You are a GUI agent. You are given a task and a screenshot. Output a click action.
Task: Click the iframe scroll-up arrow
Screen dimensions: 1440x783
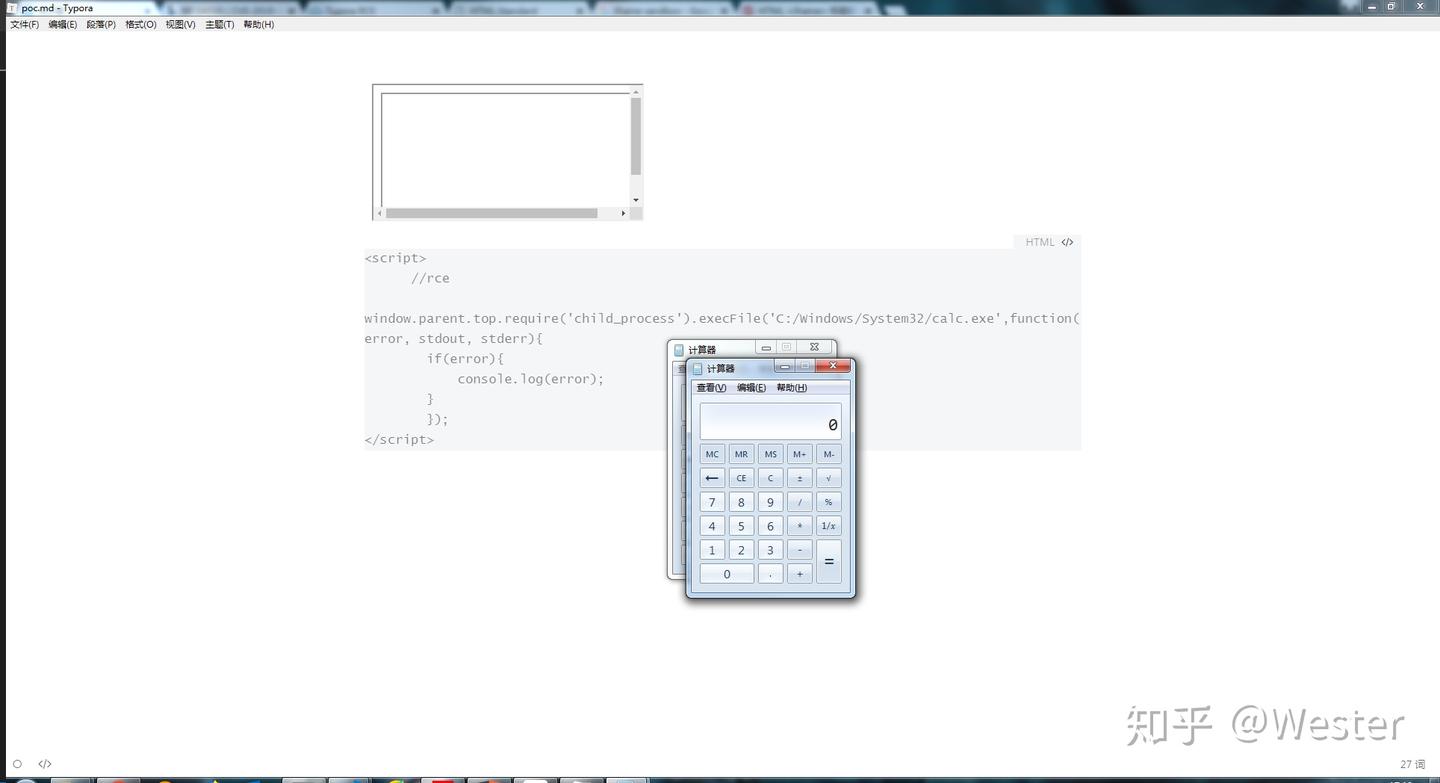(636, 92)
